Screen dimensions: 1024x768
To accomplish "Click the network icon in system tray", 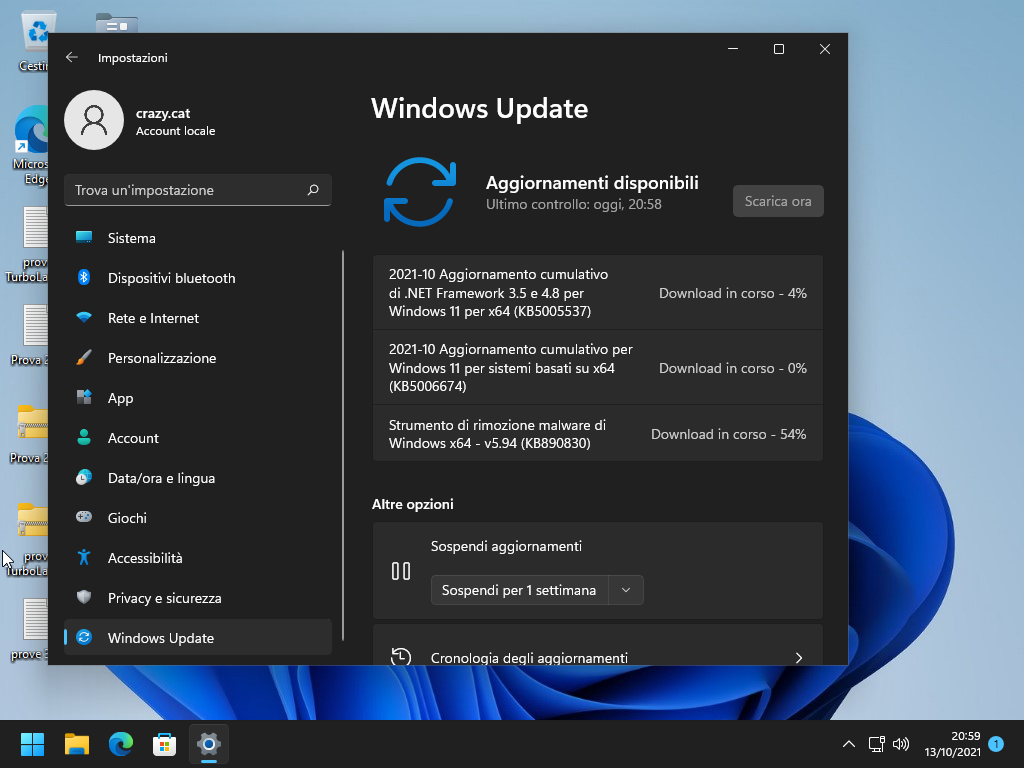I will click(876, 744).
